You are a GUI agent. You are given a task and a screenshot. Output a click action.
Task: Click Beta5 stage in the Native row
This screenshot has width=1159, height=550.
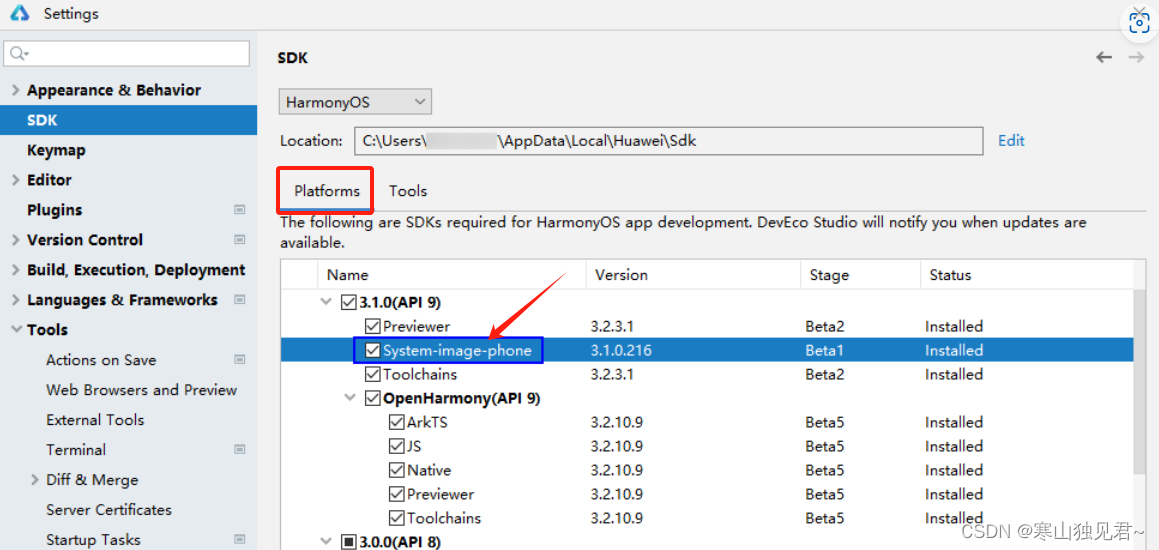825,470
